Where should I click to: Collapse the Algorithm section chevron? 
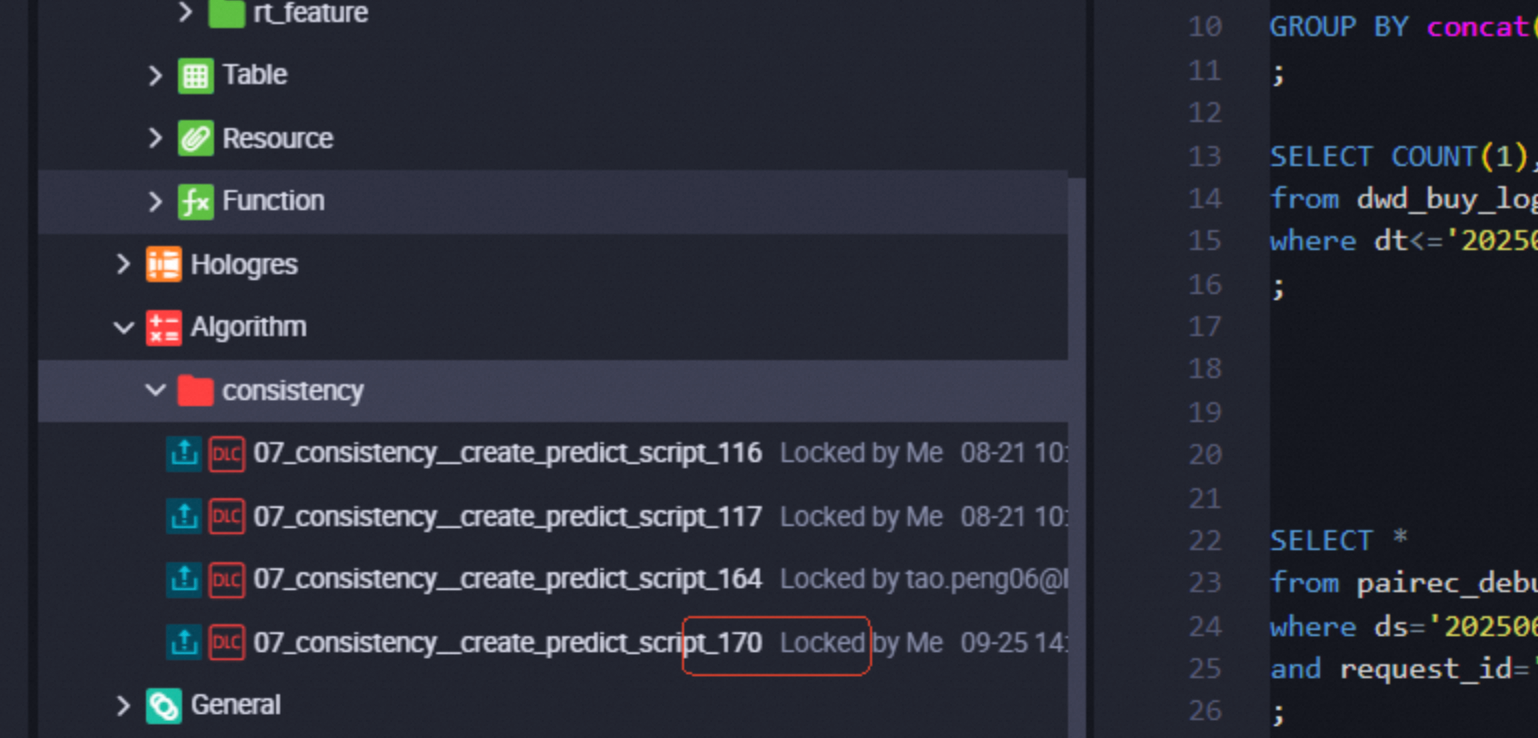click(x=123, y=327)
